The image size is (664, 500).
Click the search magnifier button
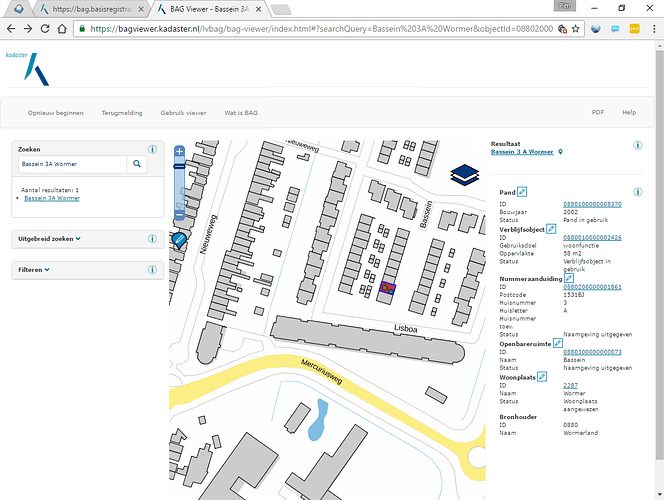pyautogui.click(x=137, y=163)
